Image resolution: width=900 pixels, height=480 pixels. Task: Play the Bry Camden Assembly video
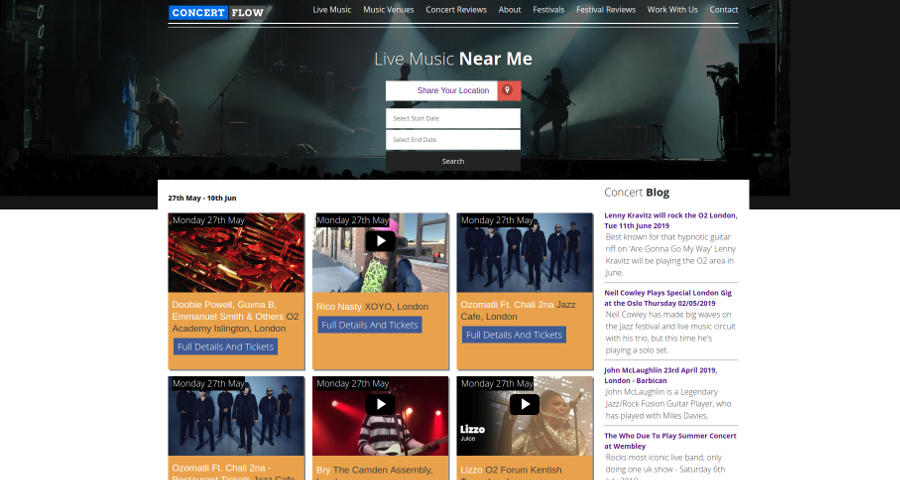[380, 404]
